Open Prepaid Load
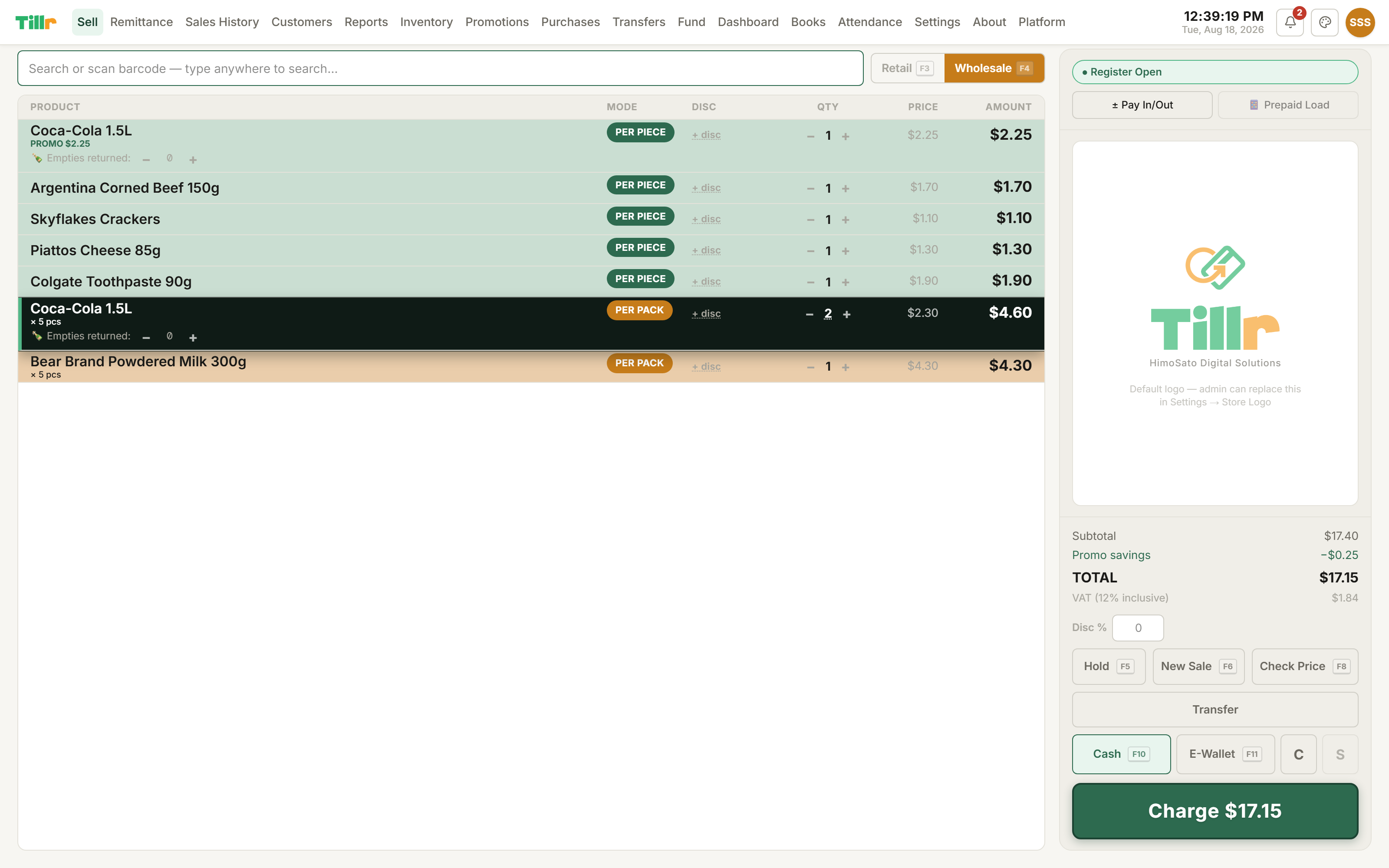This screenshot has width=1389, height=868. point(1288,105)
